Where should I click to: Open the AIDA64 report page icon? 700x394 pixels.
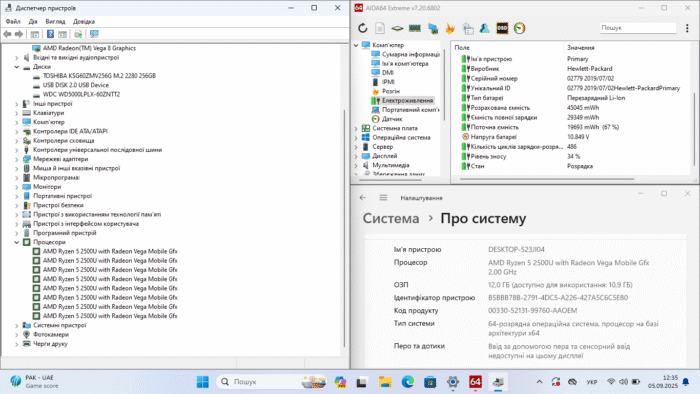(x=380, y=28)
